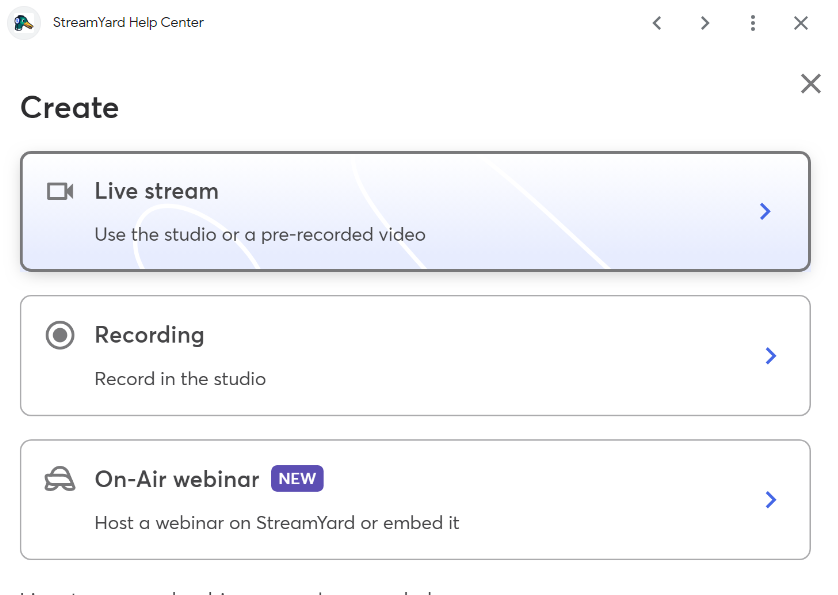This screenshot has height=595, width=838.
Task: Click the StreamYard duck logo icon
Action: pyautogui.click(x=24, y=23)
